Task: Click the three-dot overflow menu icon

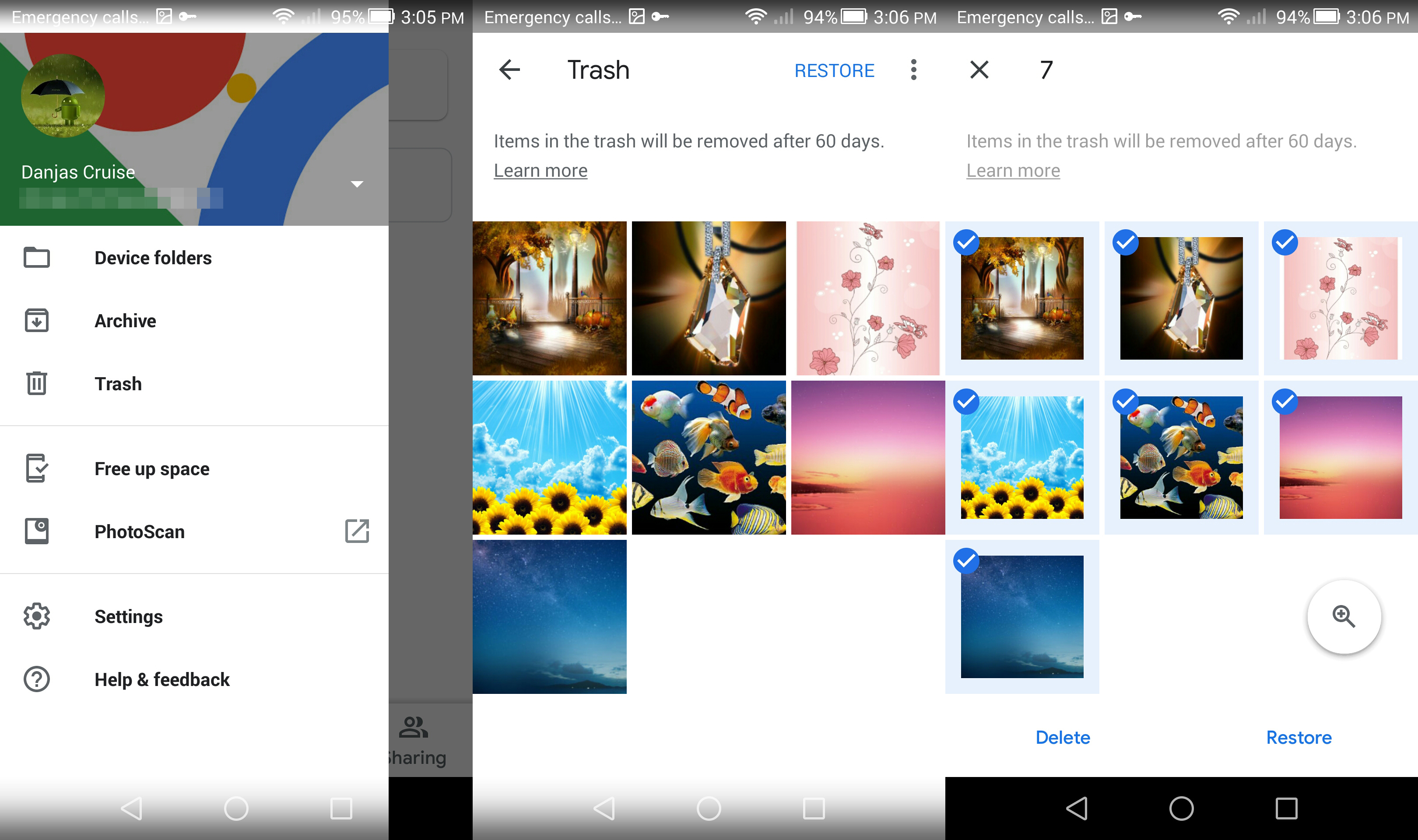Action: coord(911,69)
